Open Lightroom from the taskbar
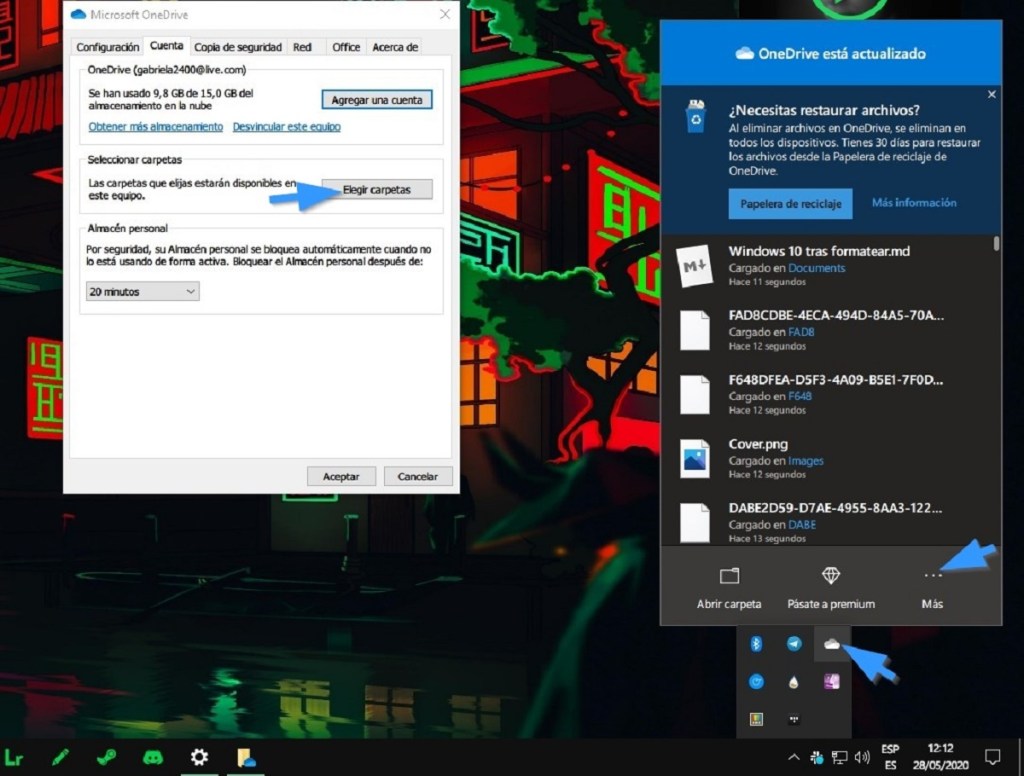 pos(14,757)
